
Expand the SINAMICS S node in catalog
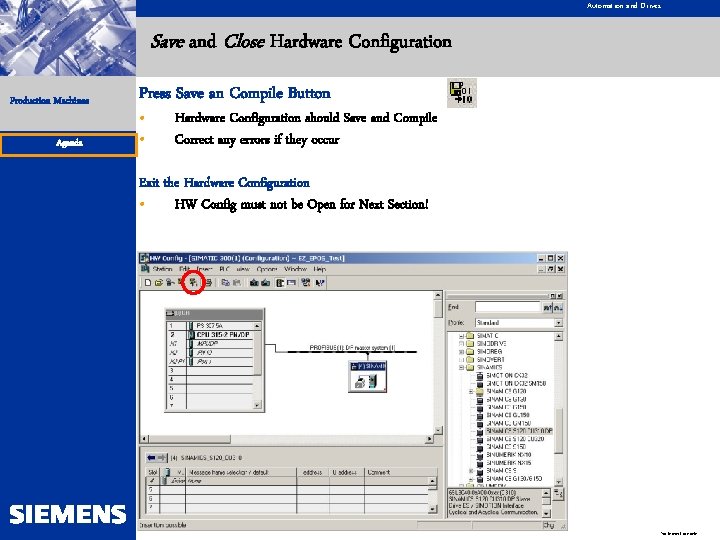pos(471,471)
